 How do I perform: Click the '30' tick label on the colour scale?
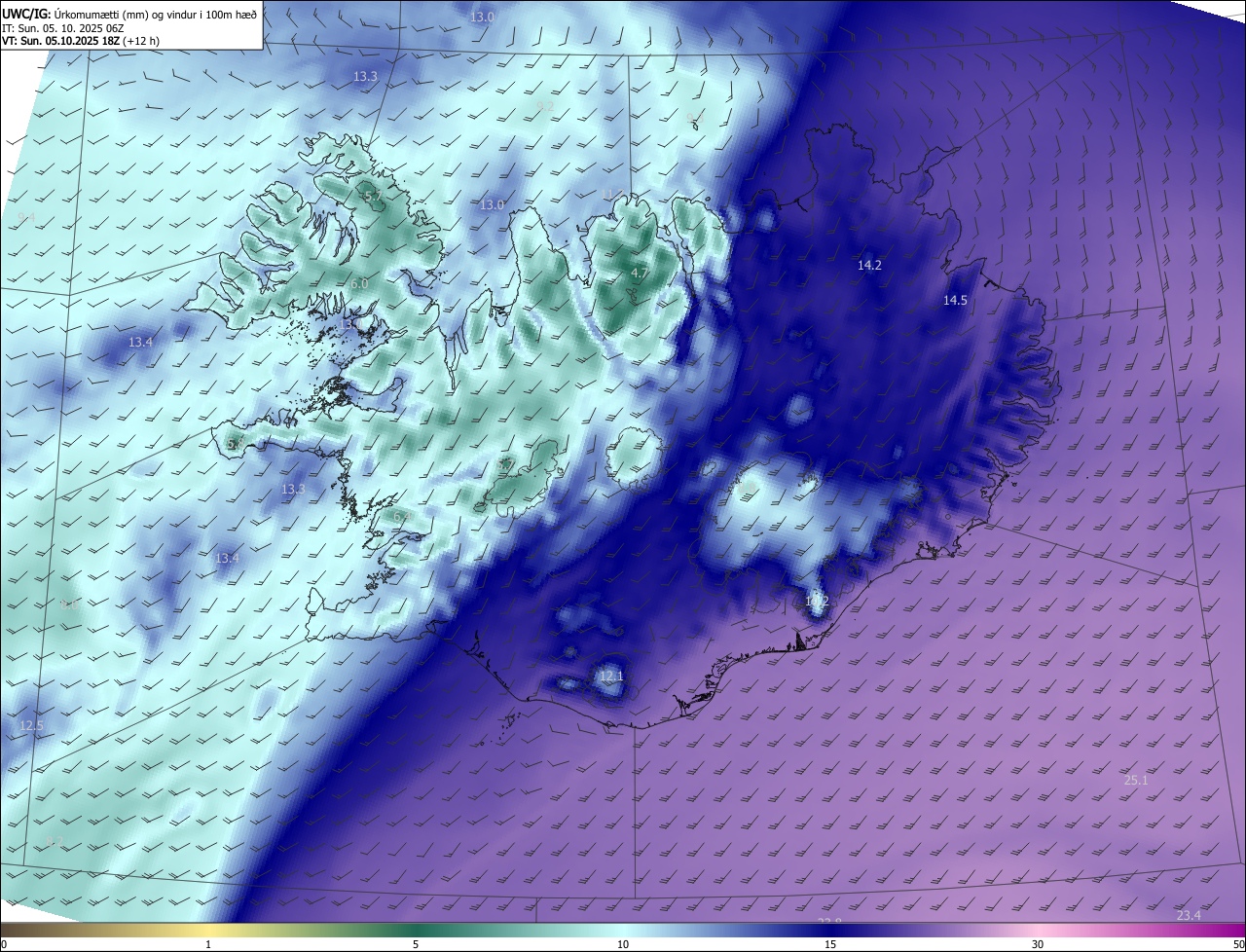click(x=1038, y=945)
